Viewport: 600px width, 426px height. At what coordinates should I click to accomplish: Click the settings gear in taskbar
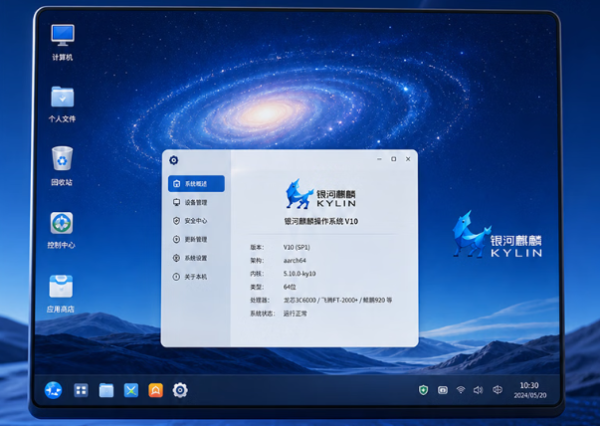point(180,390)
